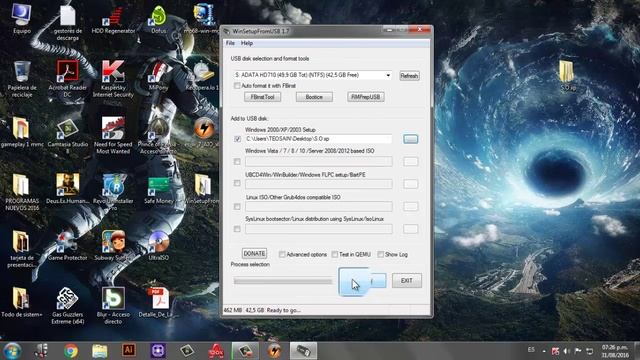Launch HDD Regenerator shortcut
This screenshot has width=640, height=360.
tap(113, 19)
